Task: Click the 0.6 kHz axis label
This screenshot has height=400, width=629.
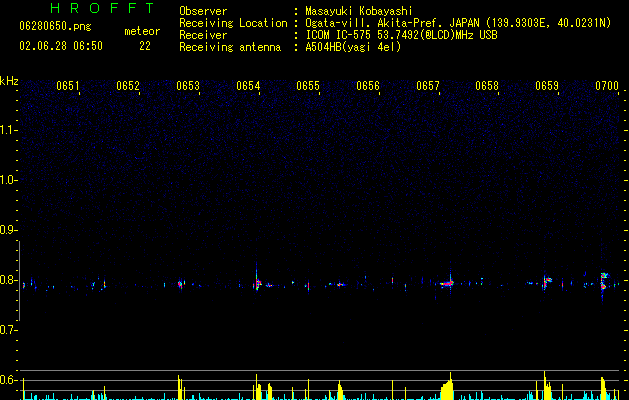Action: click(x=8, y=380)
